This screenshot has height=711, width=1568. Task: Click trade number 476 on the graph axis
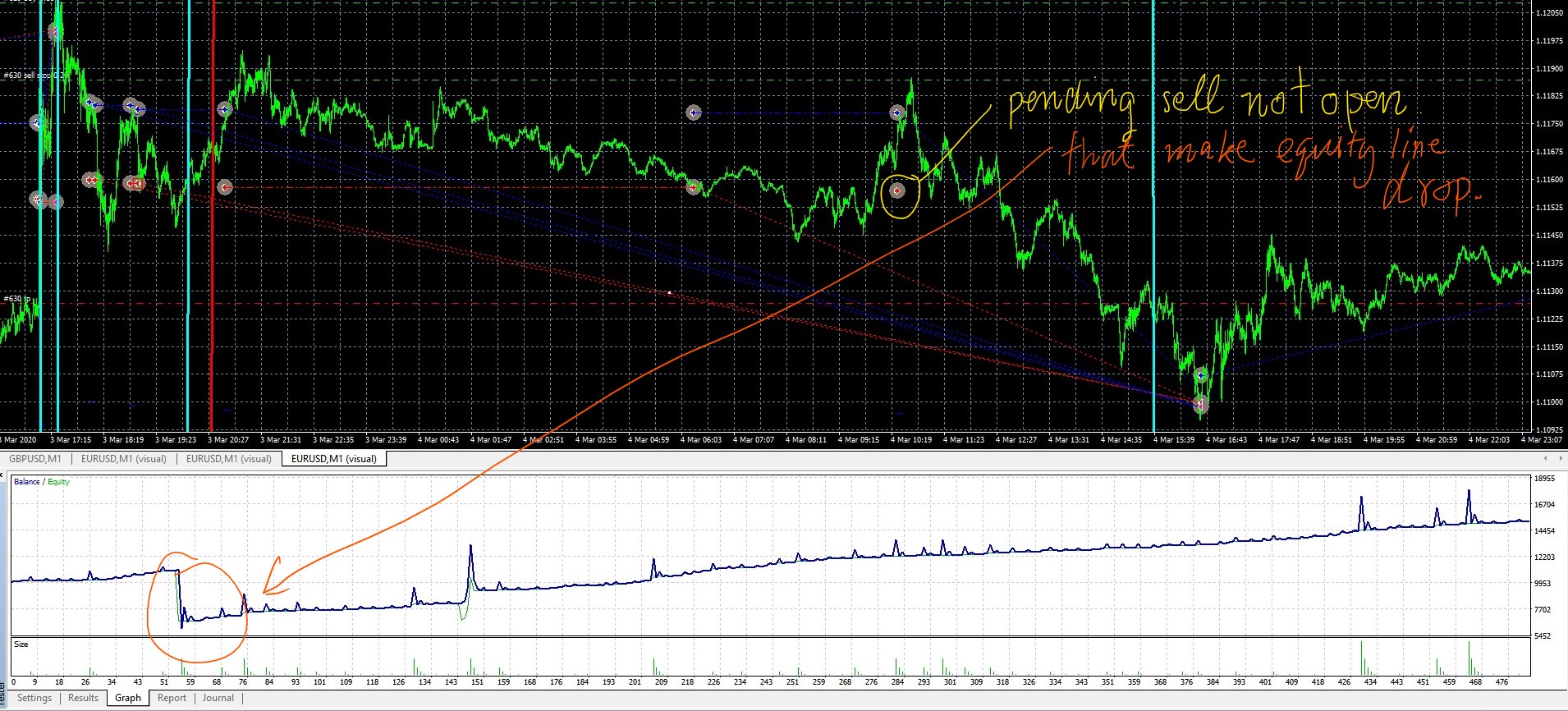click(x=1502, y=682)
